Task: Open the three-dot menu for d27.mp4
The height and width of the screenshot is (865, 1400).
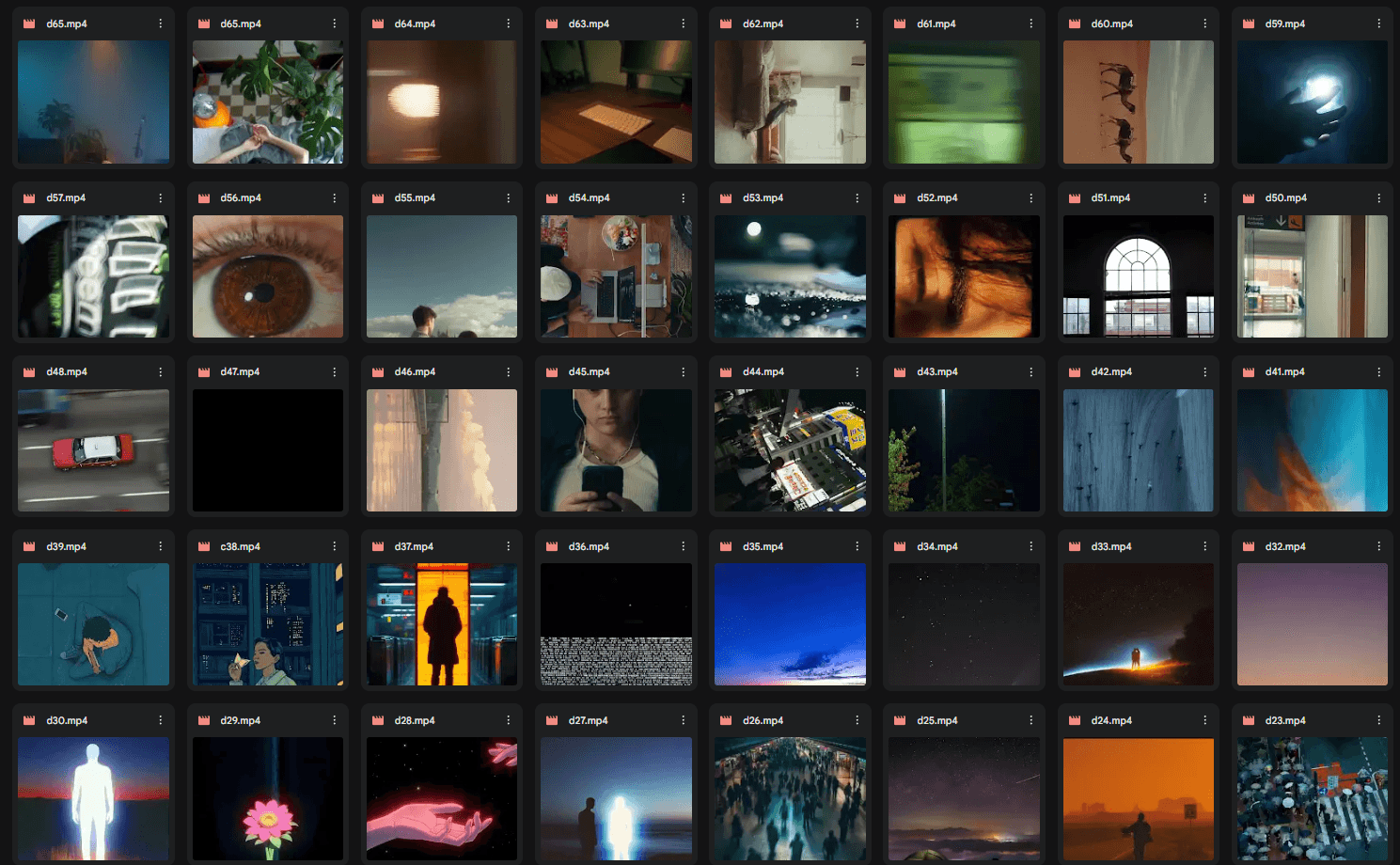Action: click(684, 721)
